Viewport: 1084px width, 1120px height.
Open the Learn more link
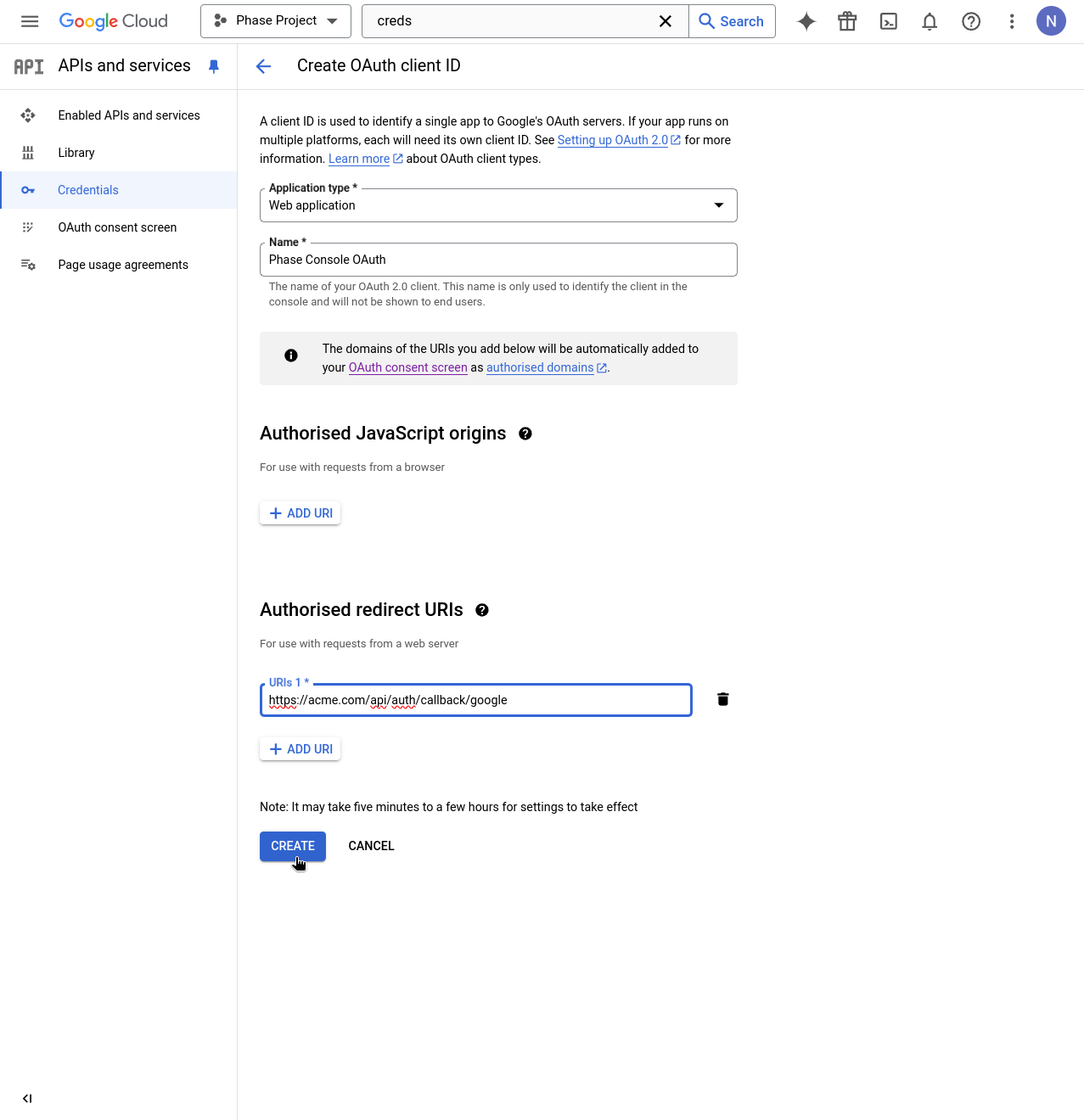point(365,159)
